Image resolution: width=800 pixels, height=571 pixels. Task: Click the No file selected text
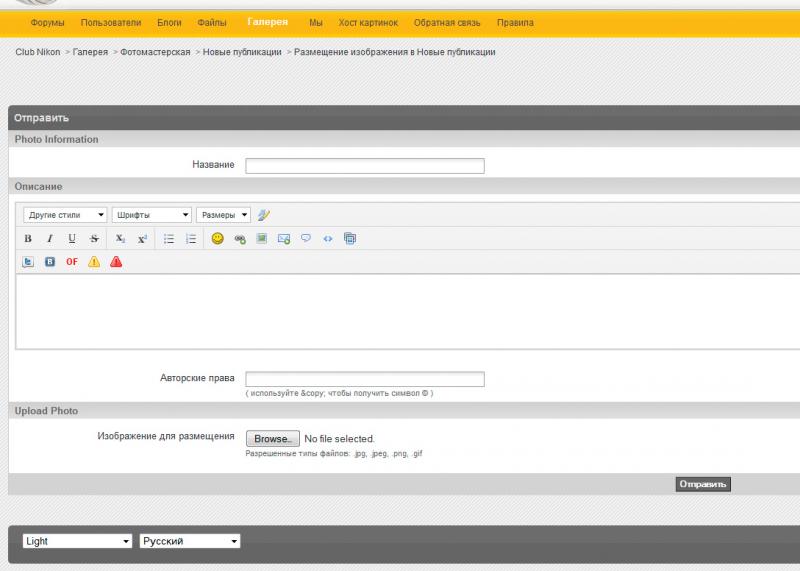[339, 439]
